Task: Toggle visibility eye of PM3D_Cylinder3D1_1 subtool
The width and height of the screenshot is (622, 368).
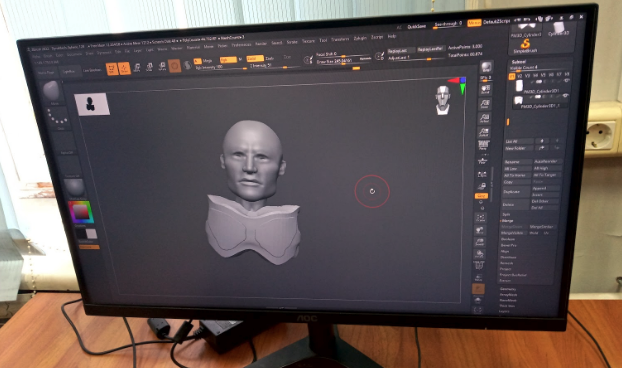Action: pos(565,96)
